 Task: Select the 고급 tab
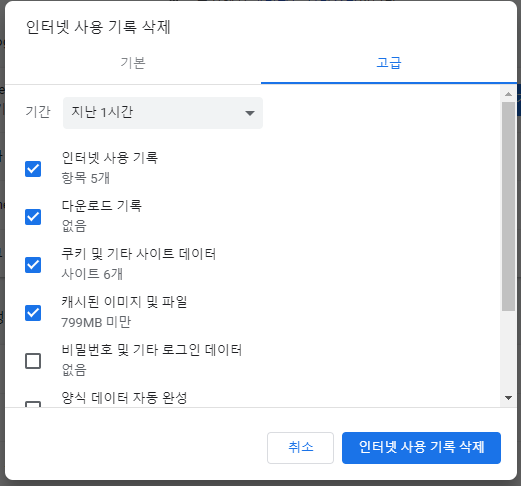point(389,63)
